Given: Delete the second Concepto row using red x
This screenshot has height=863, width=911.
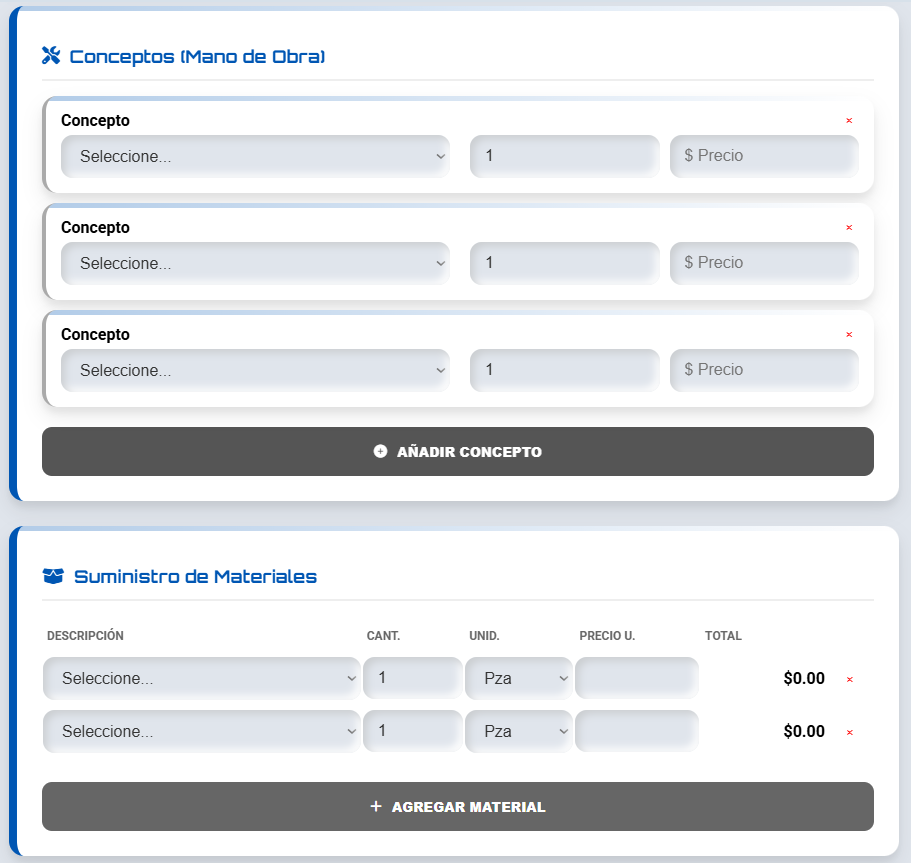Looking at the screenshot, I should 849,228.
